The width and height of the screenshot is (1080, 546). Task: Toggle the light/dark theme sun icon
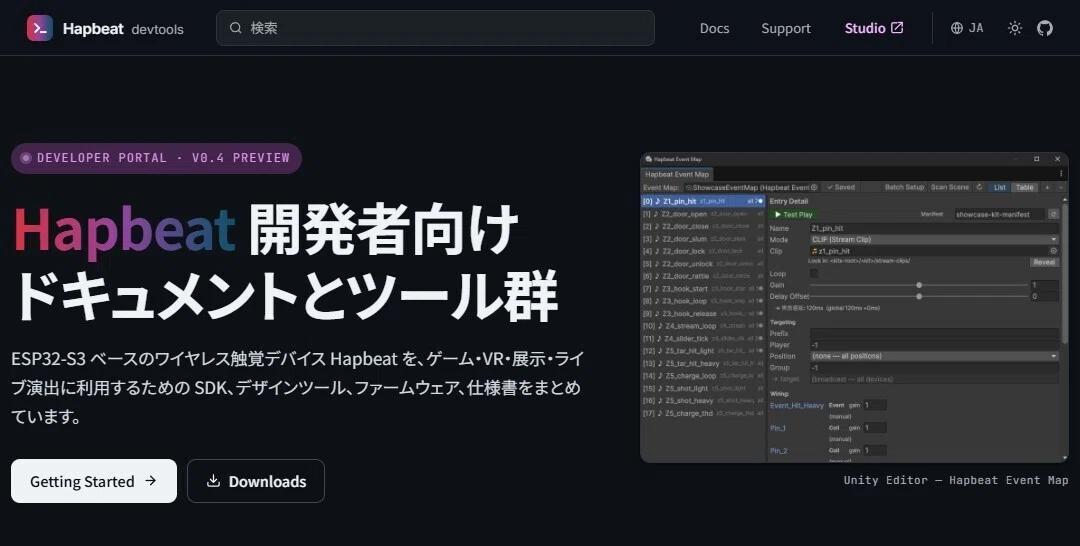coord(1015,28)
